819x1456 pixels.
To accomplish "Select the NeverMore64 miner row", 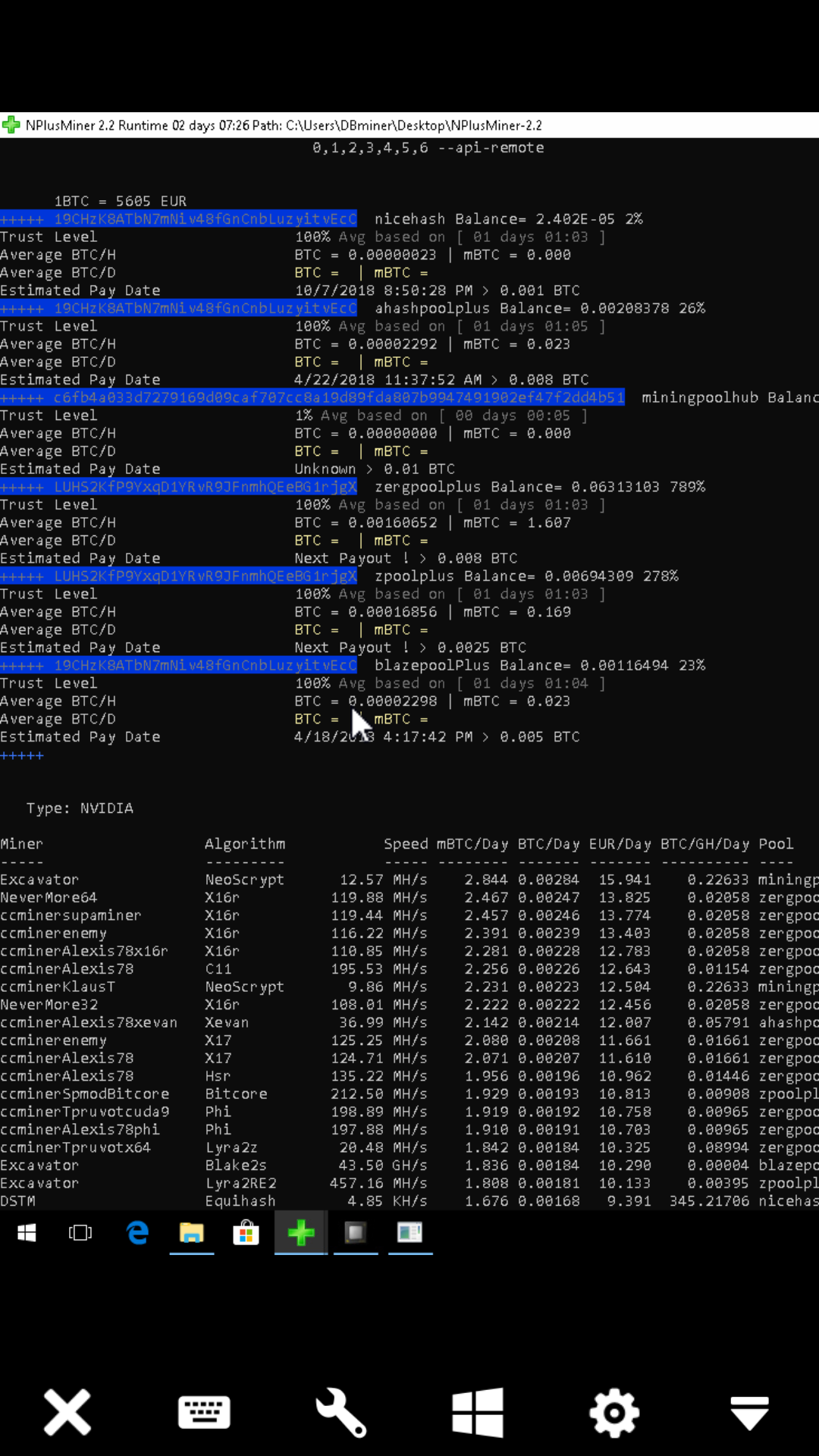I will point(409,898).
